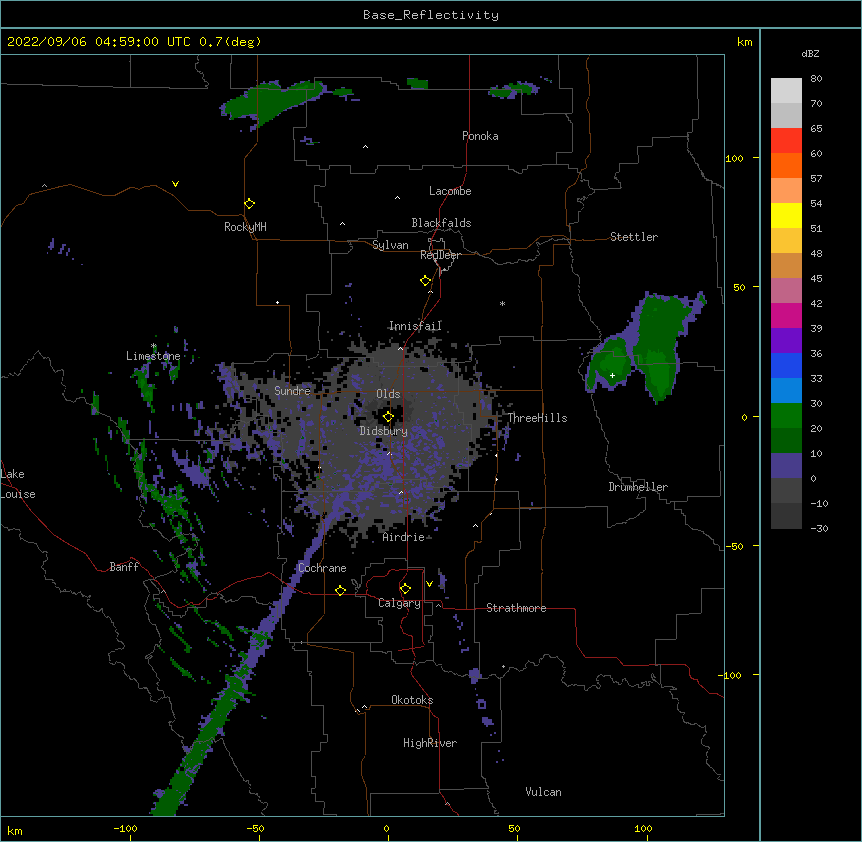Image resolution: width=862 pixels, height=842 pixels.
Task: Click the white plus marker in the green echo near Drumheller
Action: [x=612, y=375]
